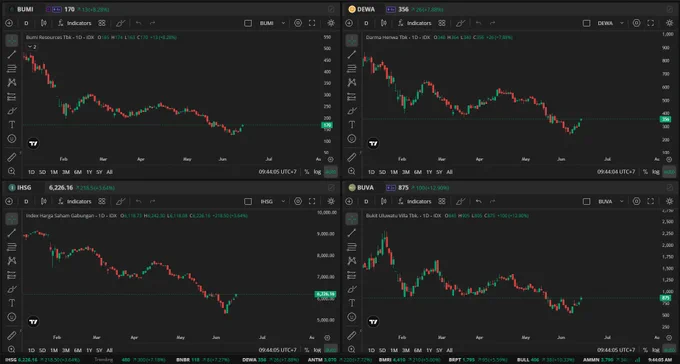
Task: Toggle percent scale on BUMI chart
Action: coord(307,172)
